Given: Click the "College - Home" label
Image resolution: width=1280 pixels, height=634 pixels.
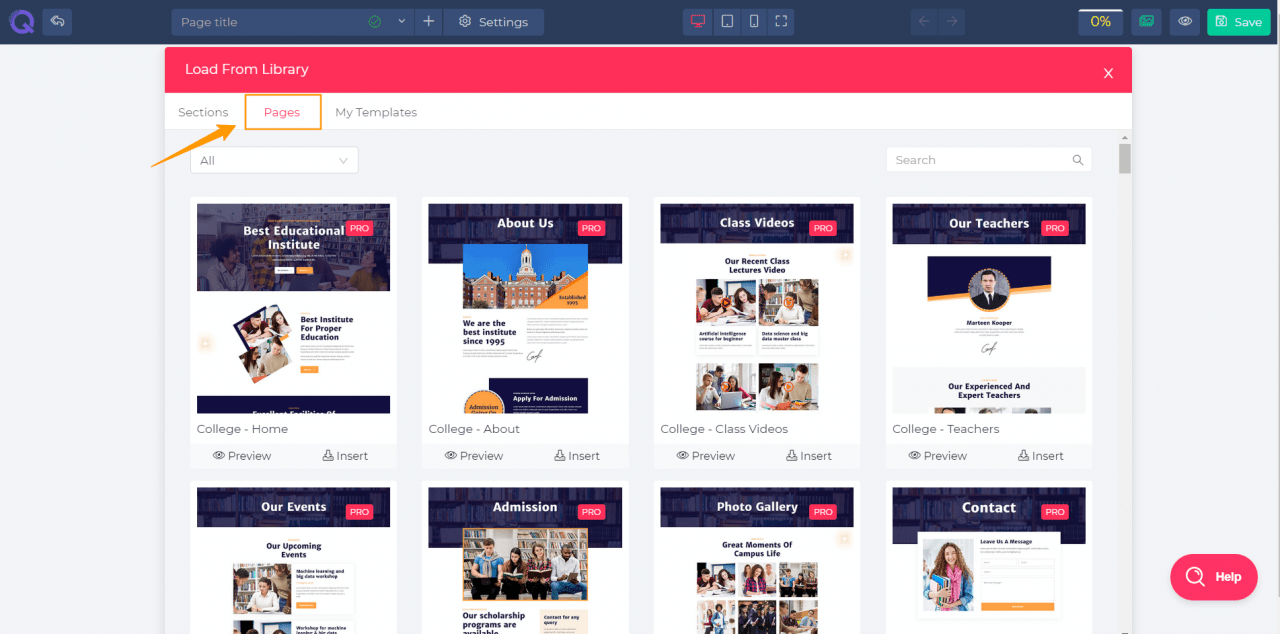Looking at the screenshot, I should click(x=242, y=429).
